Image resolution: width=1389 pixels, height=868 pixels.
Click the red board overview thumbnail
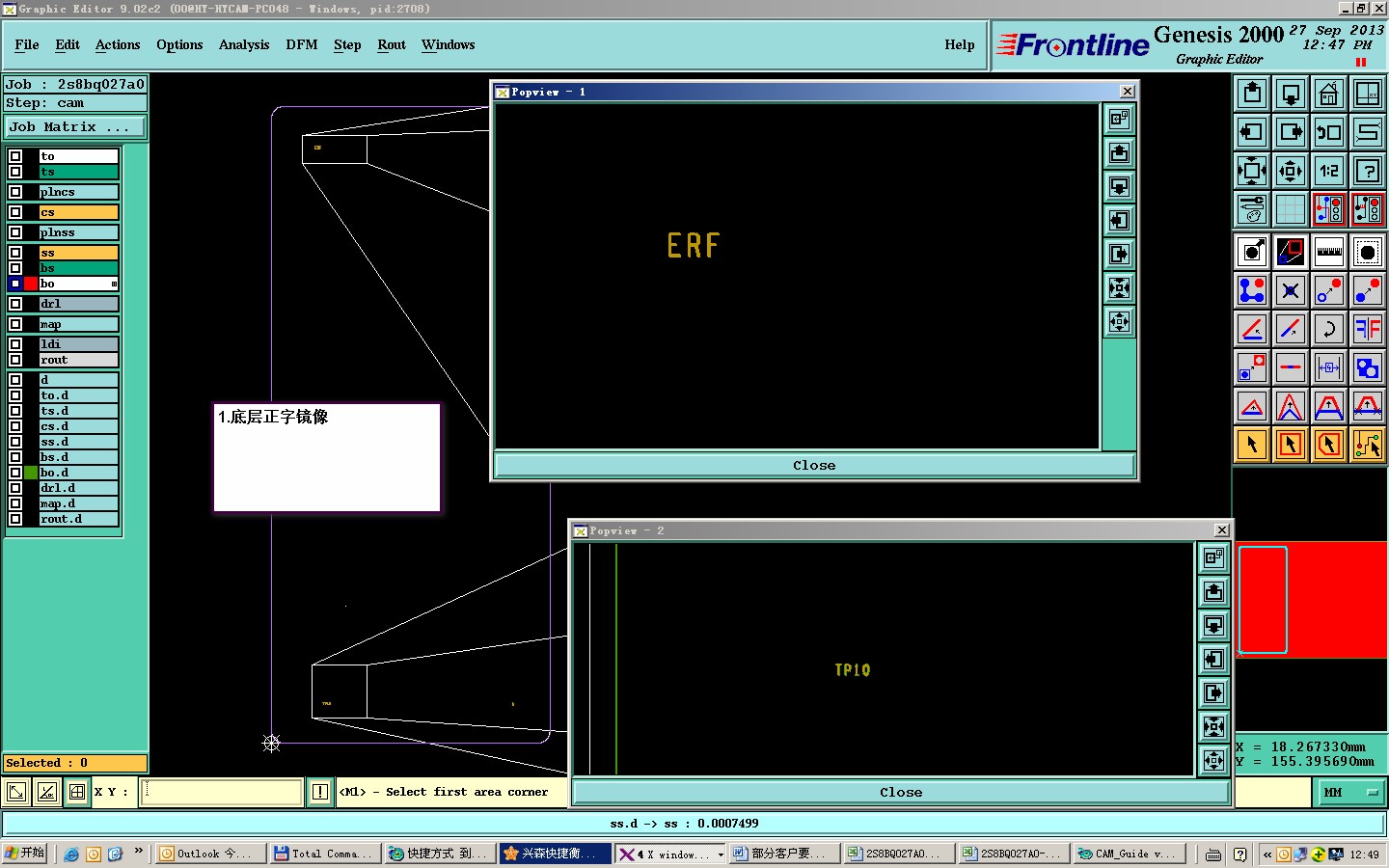[1312, 600]
